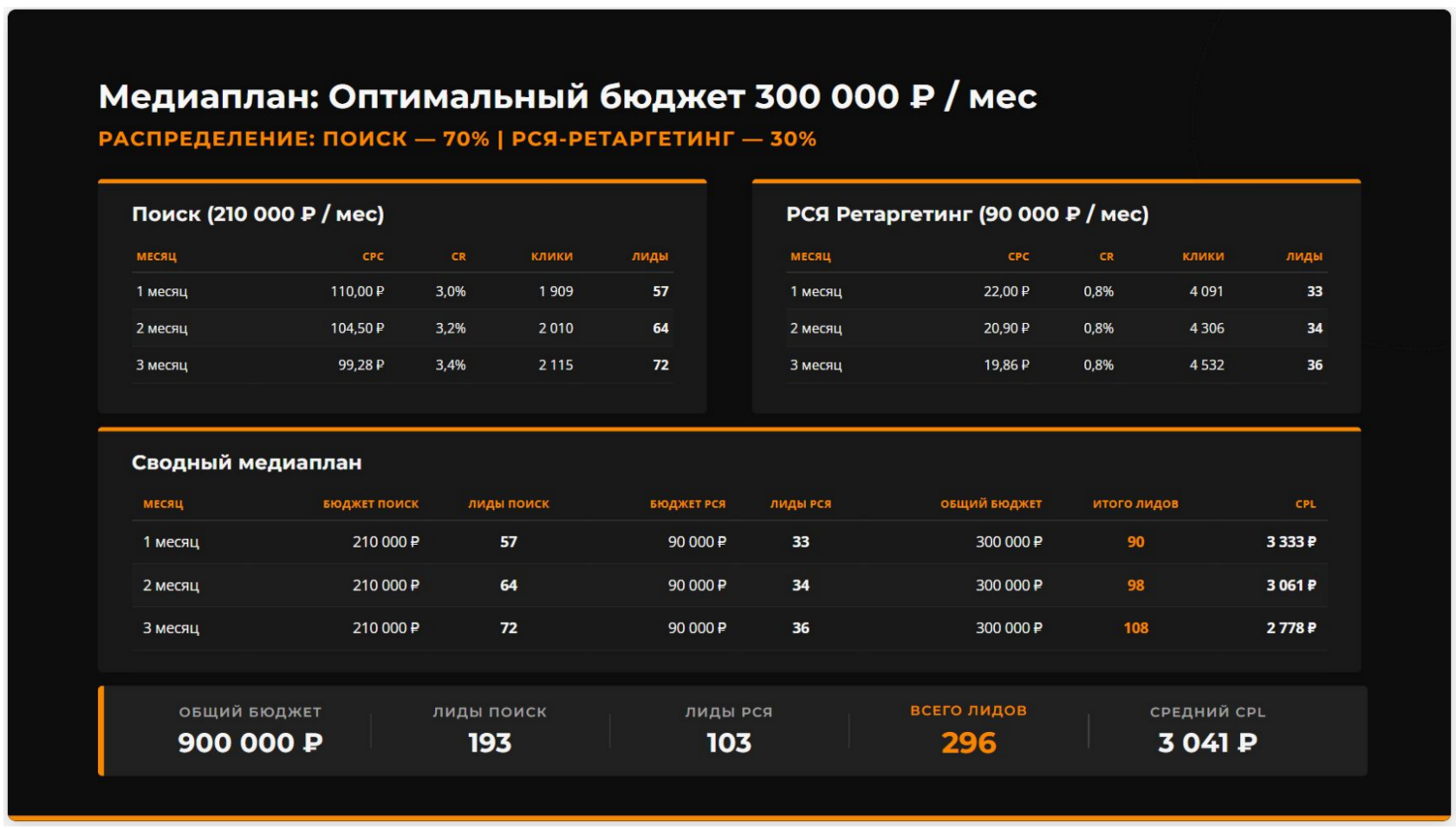Click heading 'РСЯ Ретаргетинг (90 000 ₽ / мес)'

(x=967, y=214)
